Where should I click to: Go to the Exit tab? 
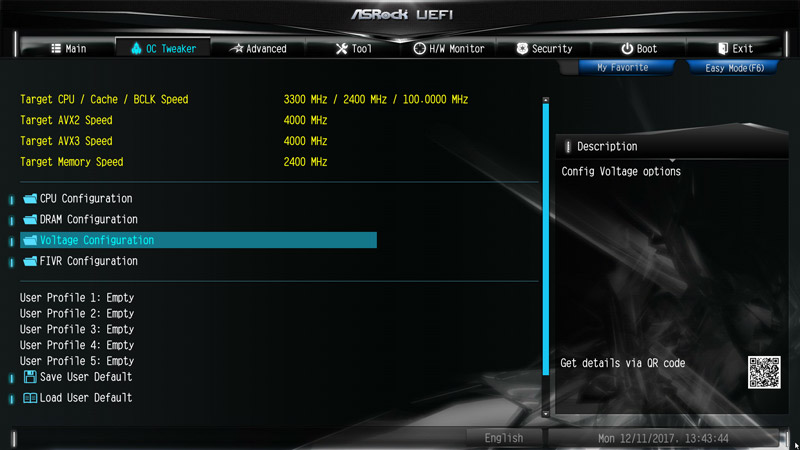coord(735,48)
